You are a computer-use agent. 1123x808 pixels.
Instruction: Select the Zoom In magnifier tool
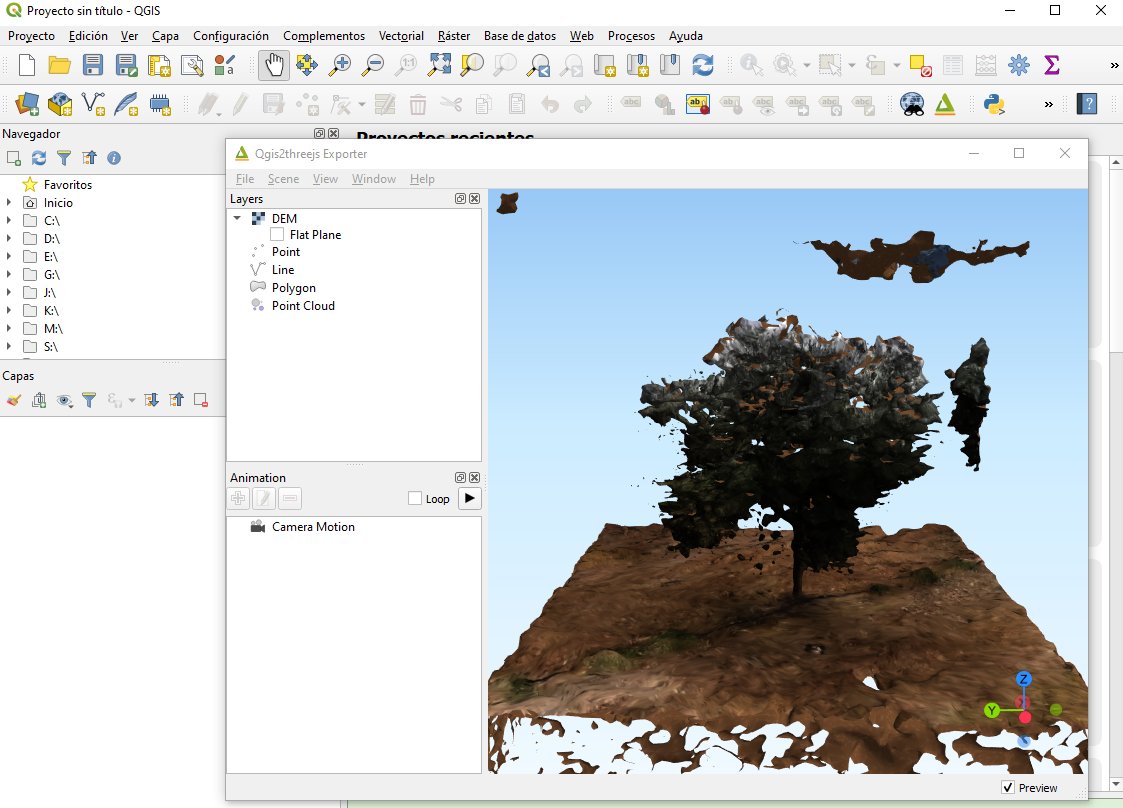[339, 64]
